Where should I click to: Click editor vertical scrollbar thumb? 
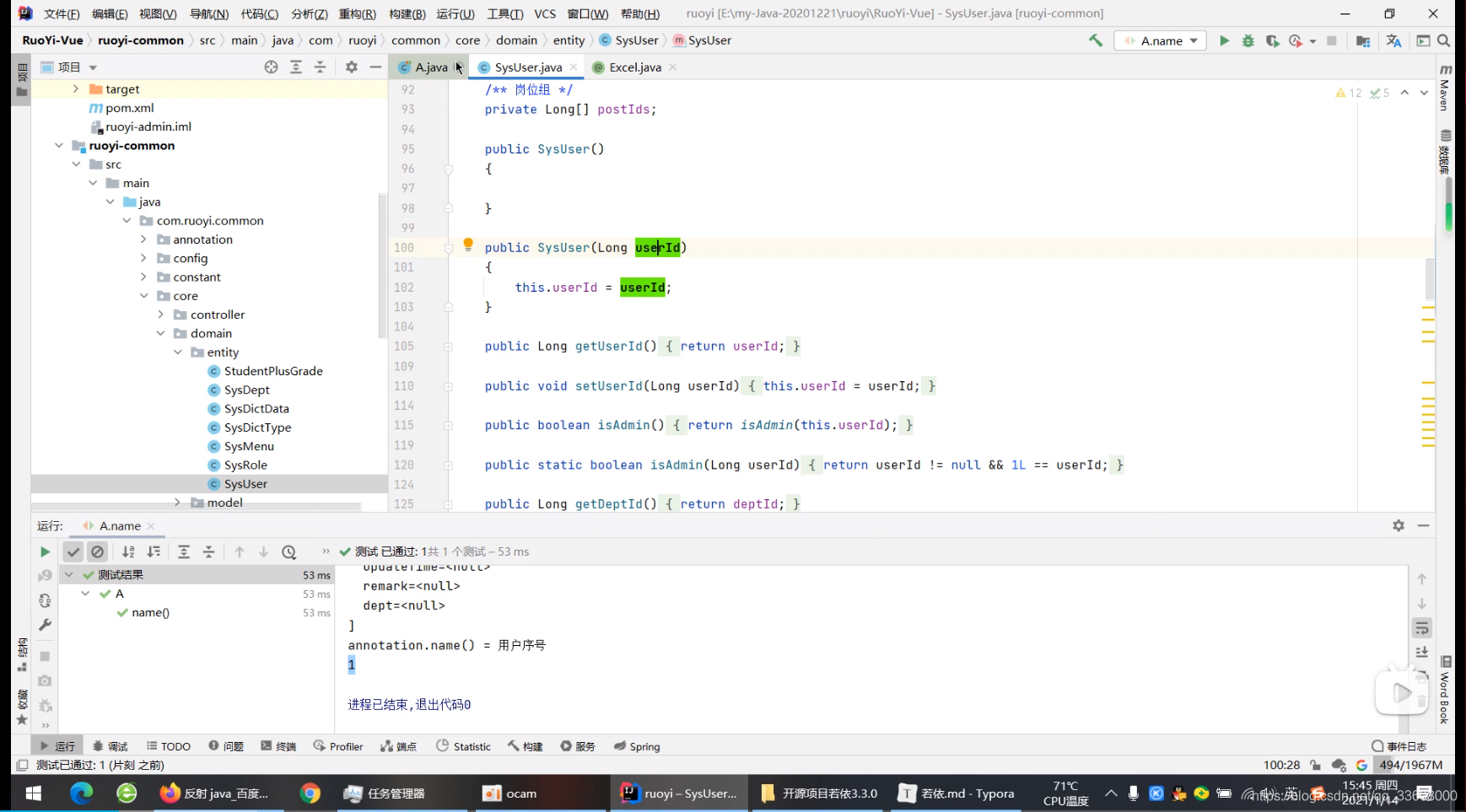click(x=1430, y=278)
